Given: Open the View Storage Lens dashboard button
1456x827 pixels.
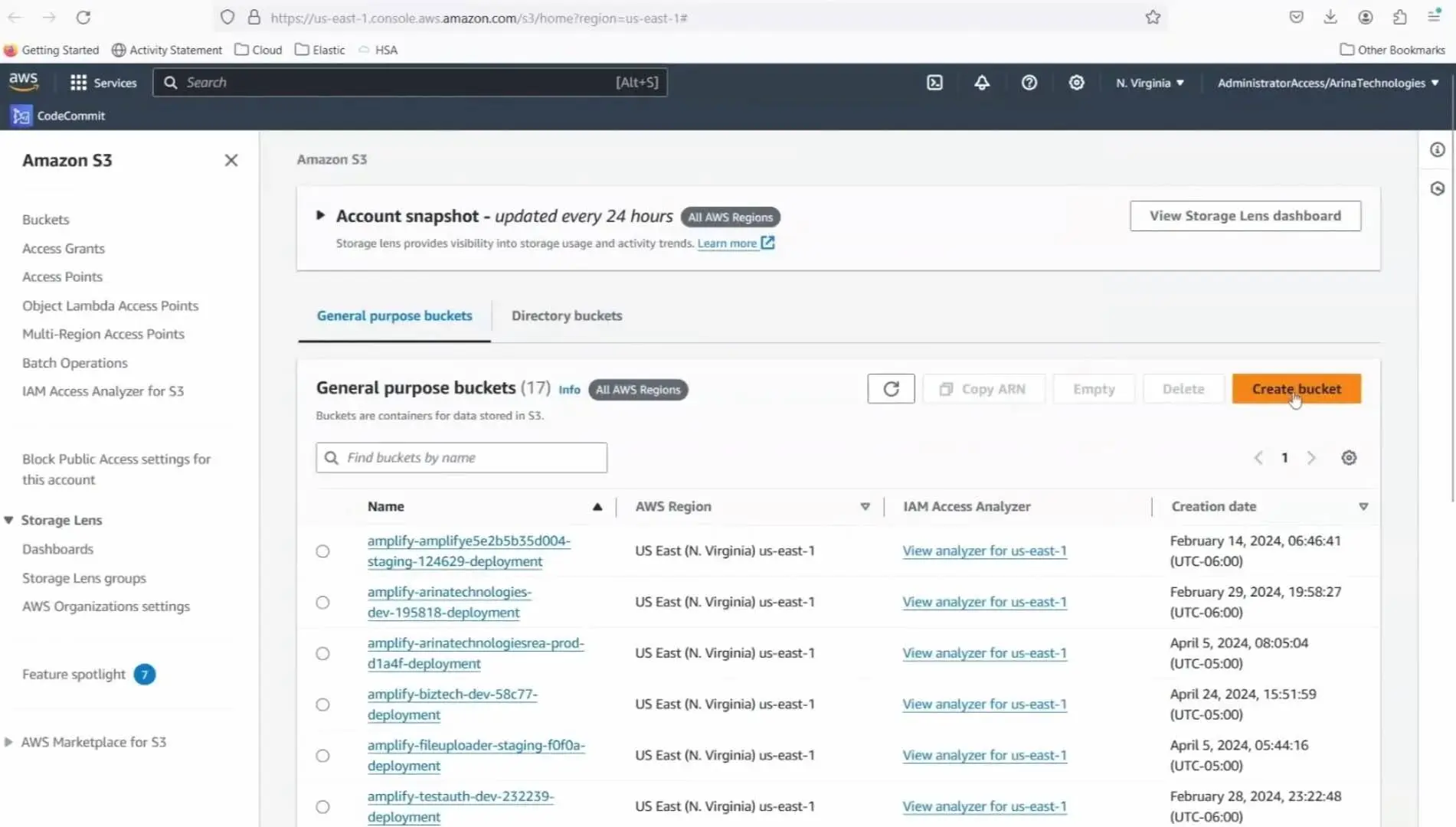Looking at the screenshot, I should click(1245, 216).
